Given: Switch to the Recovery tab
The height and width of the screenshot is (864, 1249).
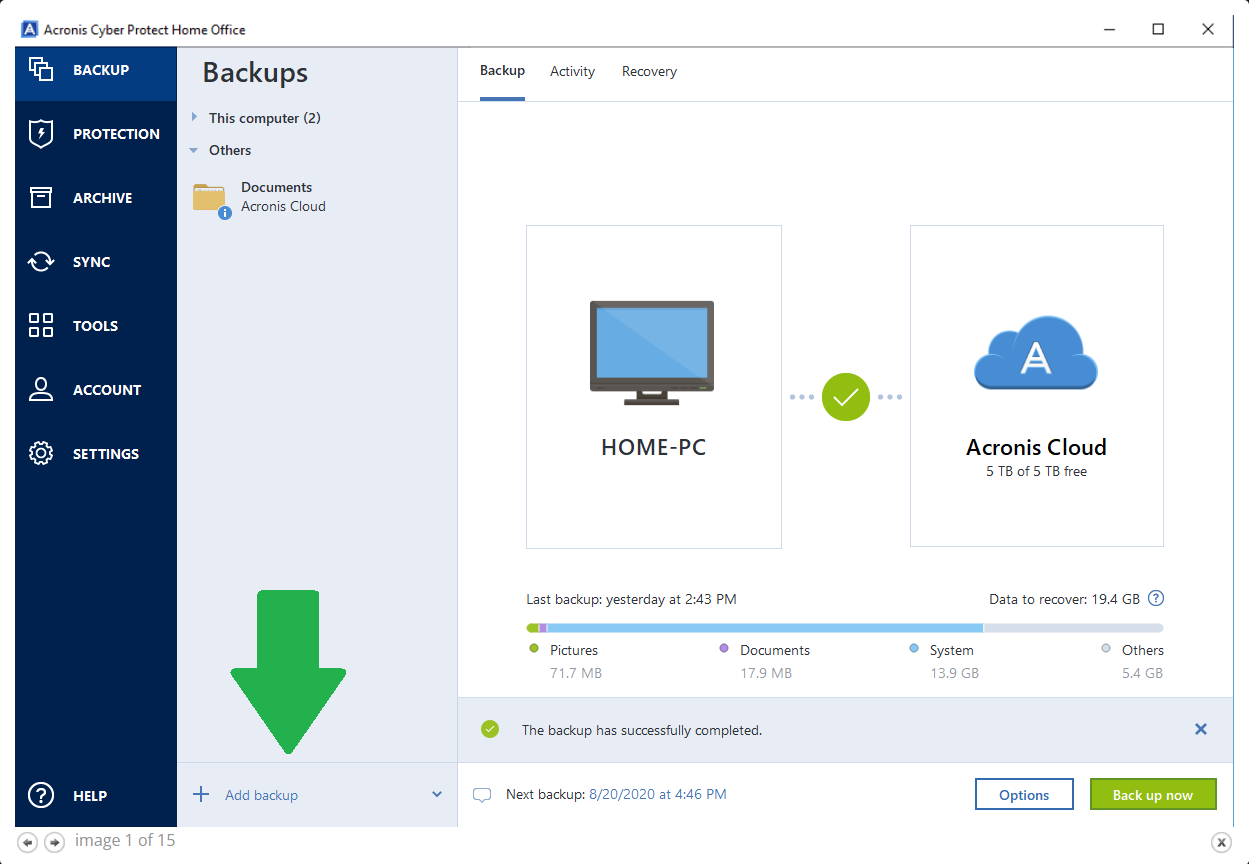Looking at the screenshot, I should (649, 71).
